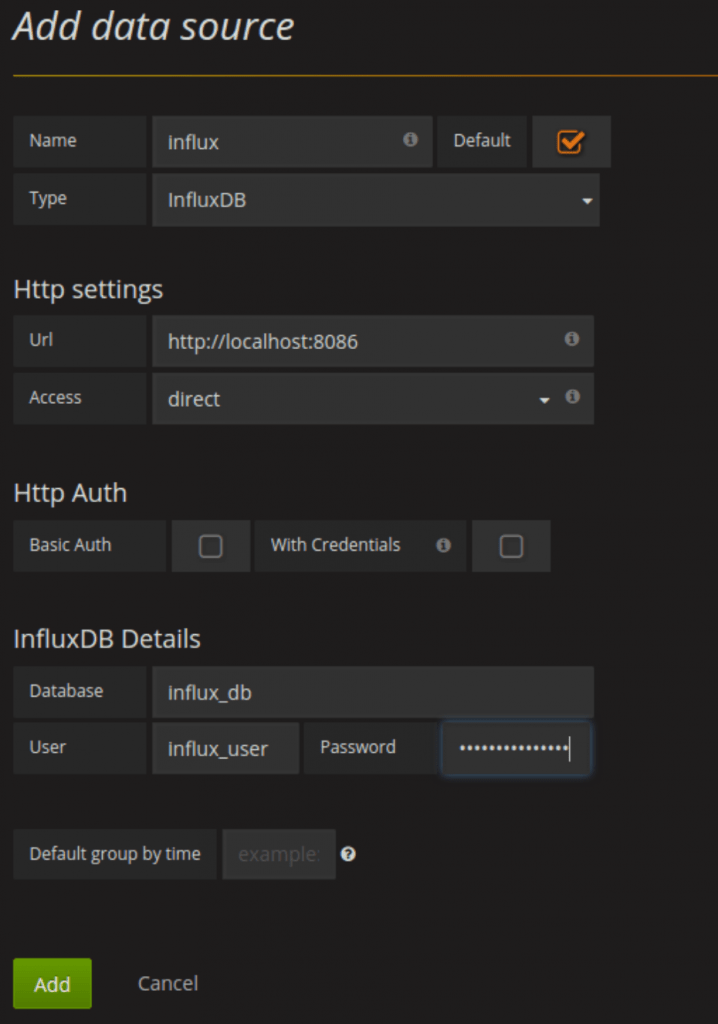Click the Default label next to checkbox
718x1024 pixels.
482,140
